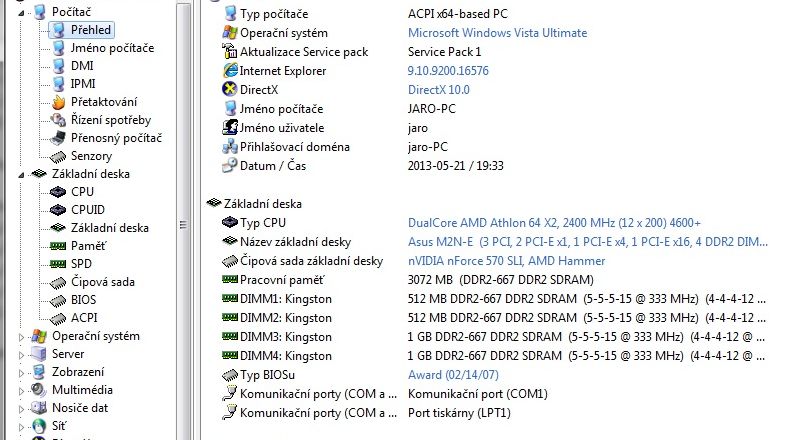Open Jméno počítače tree entry
Screen dimensions: 798x440
[x=112, y=48]
